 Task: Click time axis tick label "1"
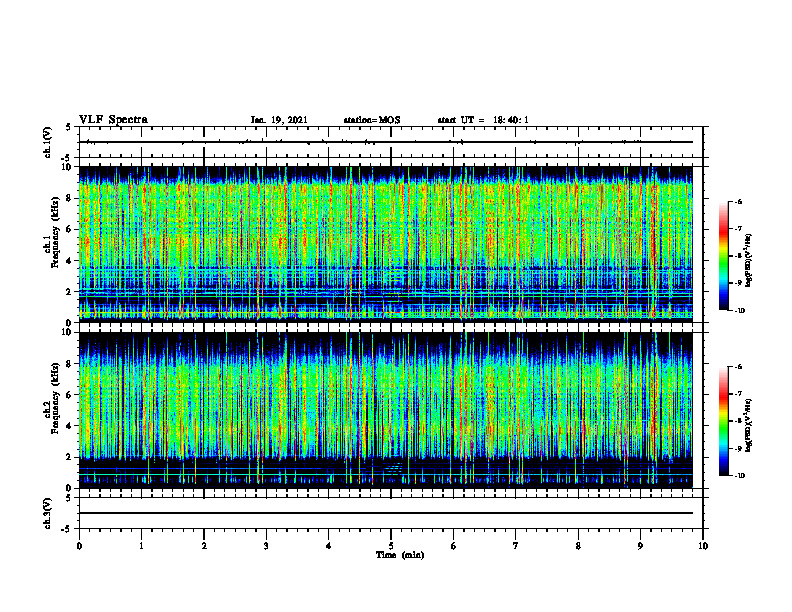click(x=141, y=546)
